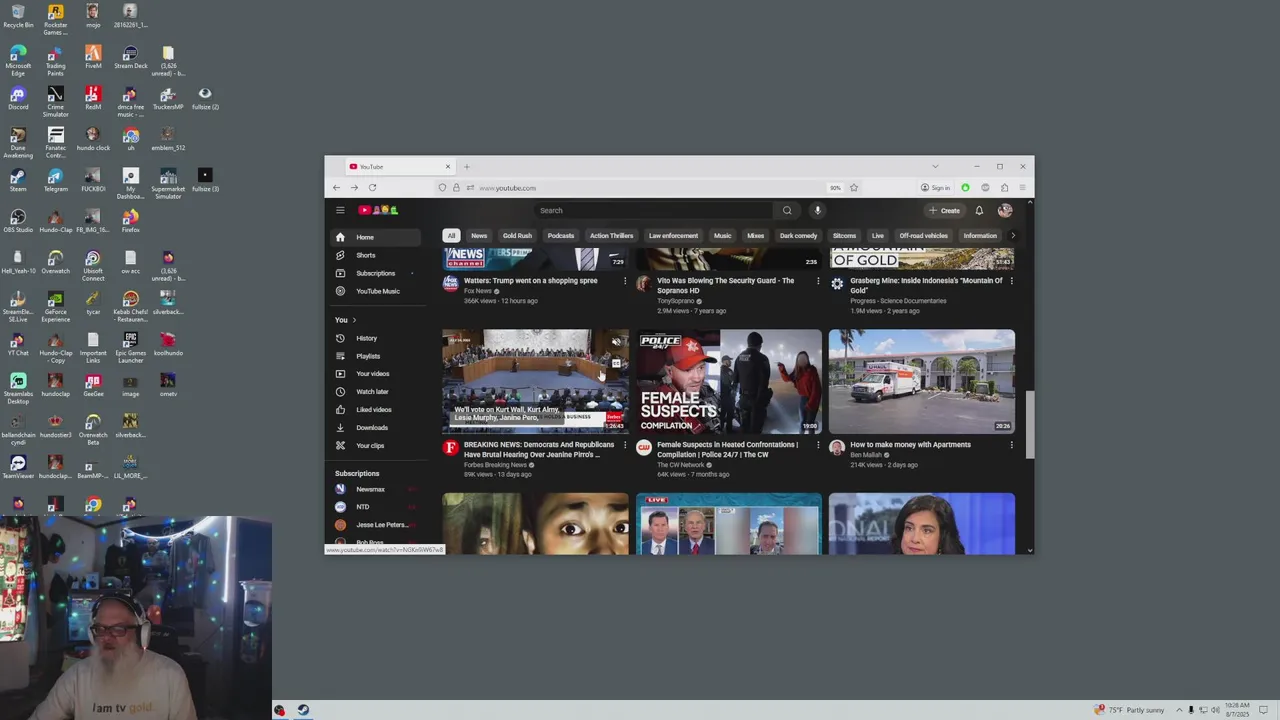Image resolution: width=1280 pixels, height=720 pixels.
Task: Select the Dark comedy chip
Action: [x=799, y=236]
